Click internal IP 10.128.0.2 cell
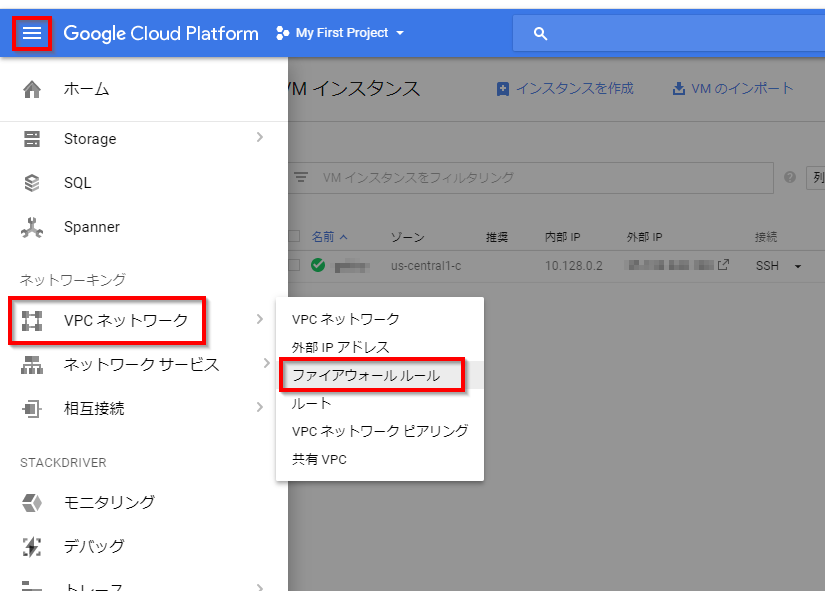Image resolution: width=825 pixels, height=591 pixels. coord(574,266)
